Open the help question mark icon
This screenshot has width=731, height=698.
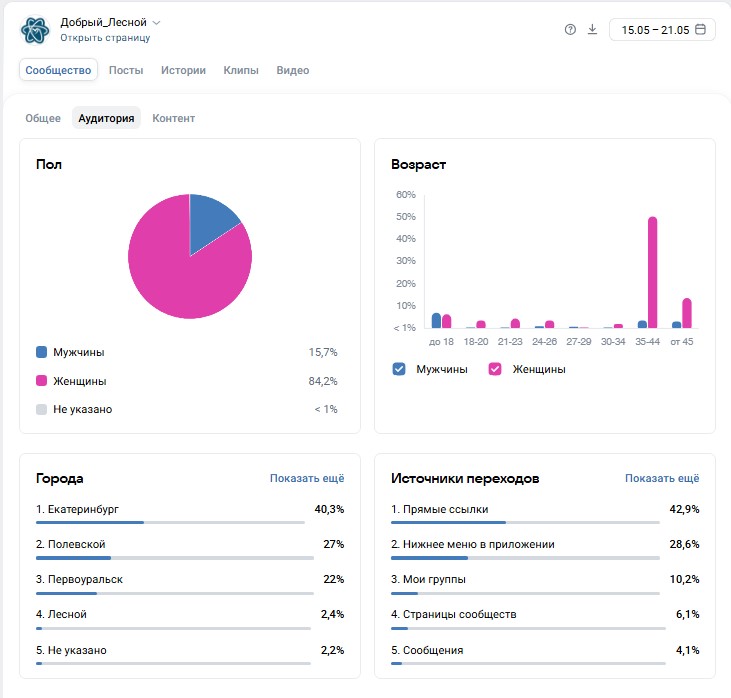coord(570,30)
